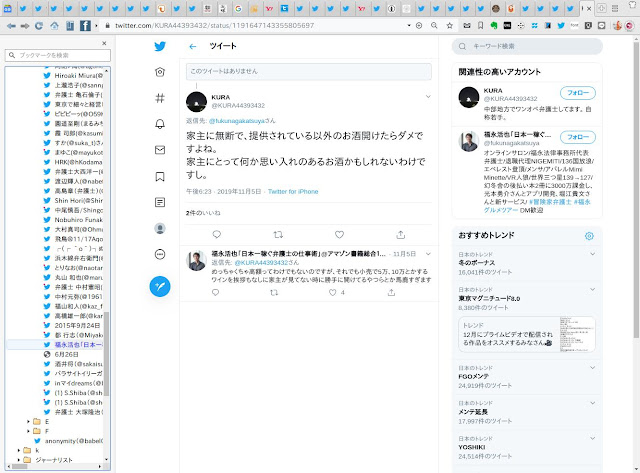Open caret menu for 冬のボーナス trend
640x473 pixels.
[592, 254]
